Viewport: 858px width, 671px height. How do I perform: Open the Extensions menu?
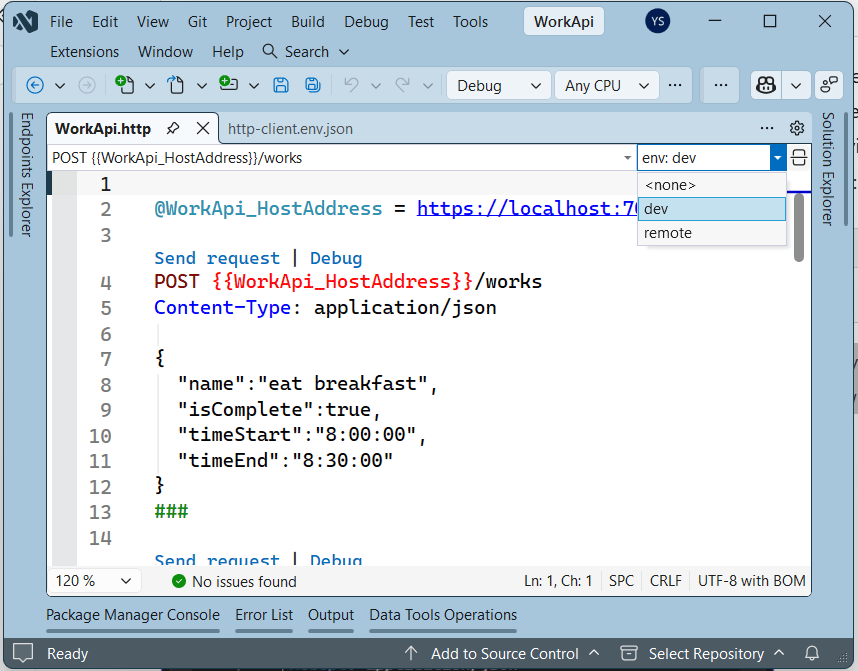[x=84, y=52]
